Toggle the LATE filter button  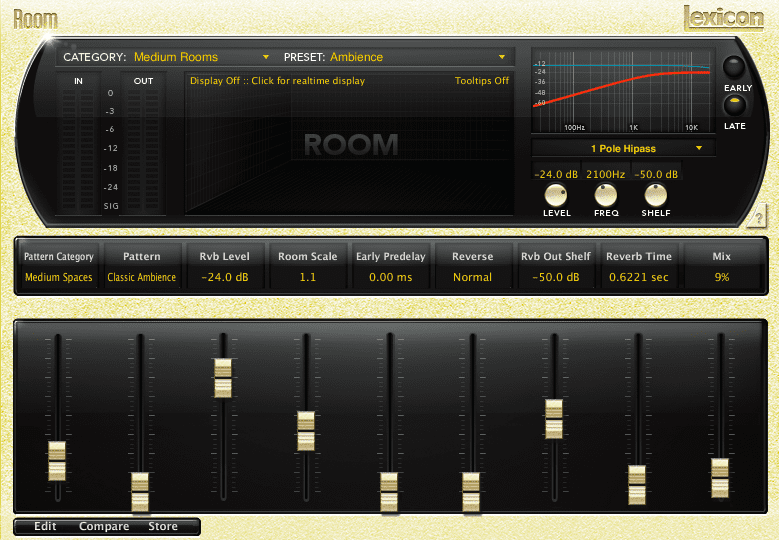[734, 105]
